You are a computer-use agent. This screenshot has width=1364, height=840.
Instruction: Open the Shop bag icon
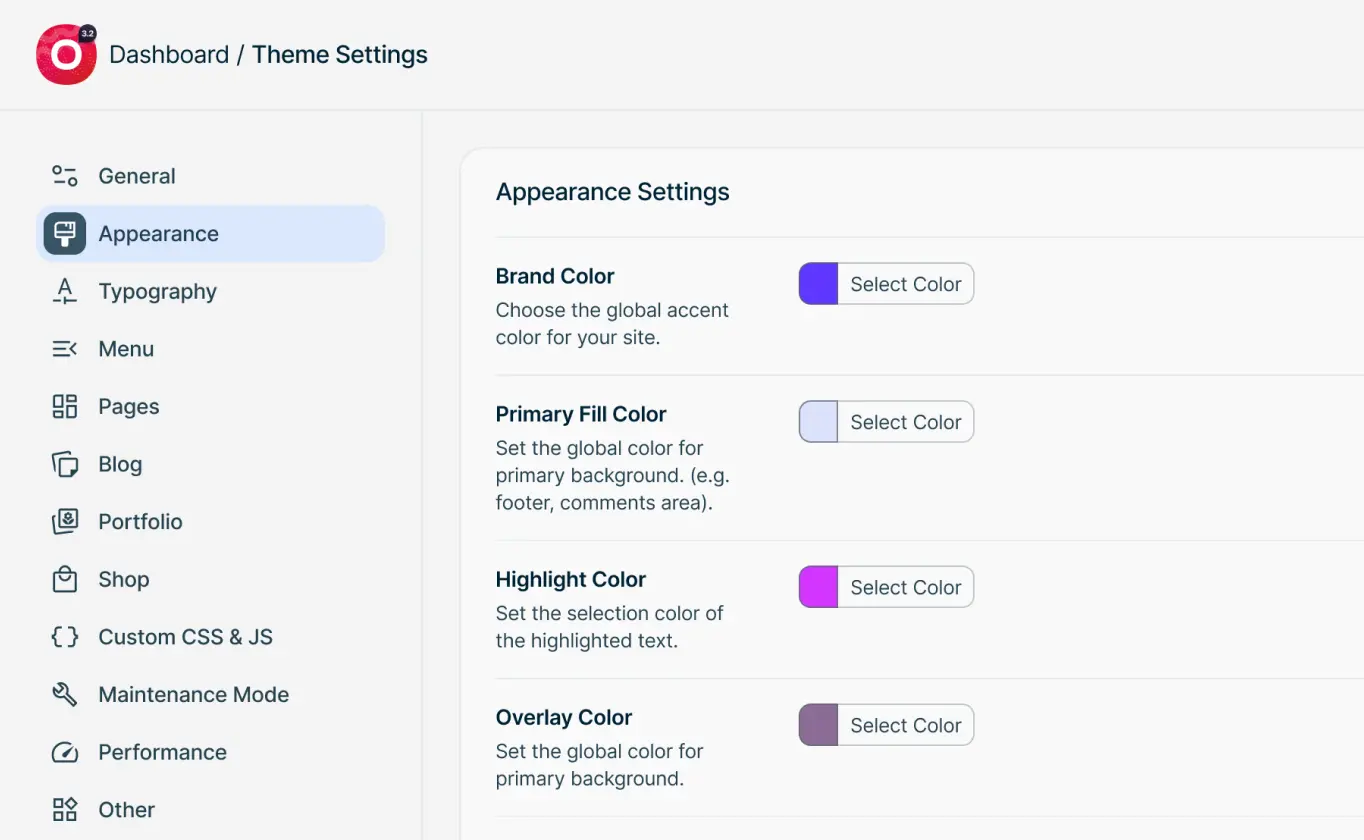point(64,579)
